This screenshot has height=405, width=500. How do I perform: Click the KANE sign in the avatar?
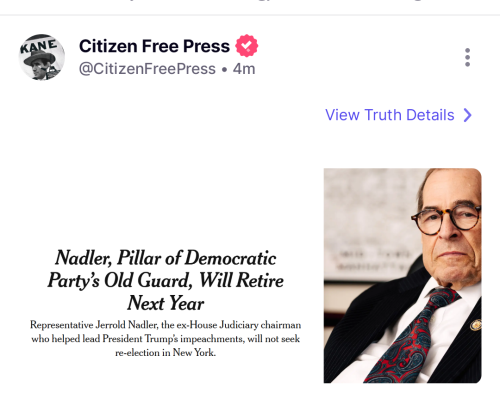(39, 46)
